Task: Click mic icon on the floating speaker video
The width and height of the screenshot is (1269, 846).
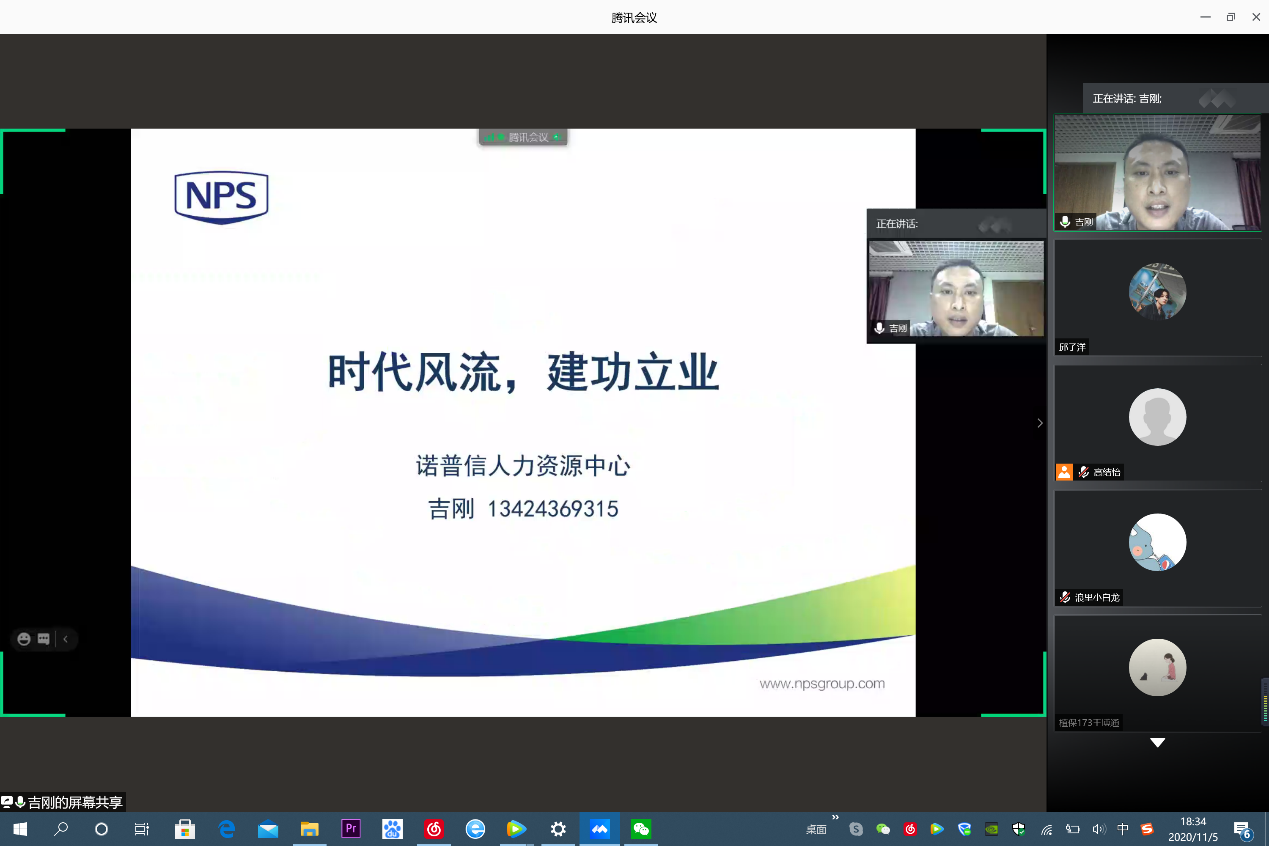Action: [879, 328]
